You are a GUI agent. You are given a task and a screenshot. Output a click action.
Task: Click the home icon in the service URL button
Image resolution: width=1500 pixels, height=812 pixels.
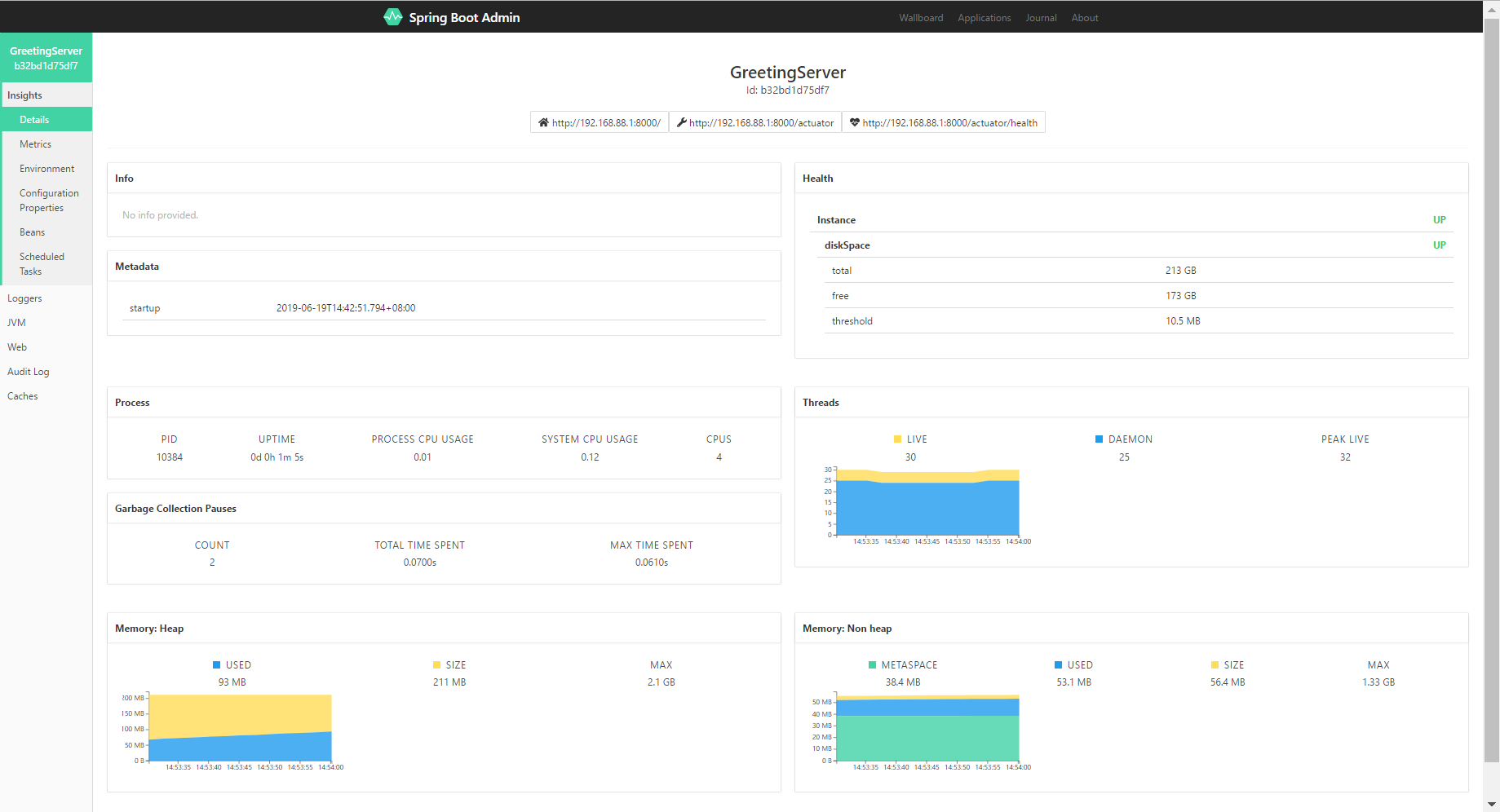(543, 122)
